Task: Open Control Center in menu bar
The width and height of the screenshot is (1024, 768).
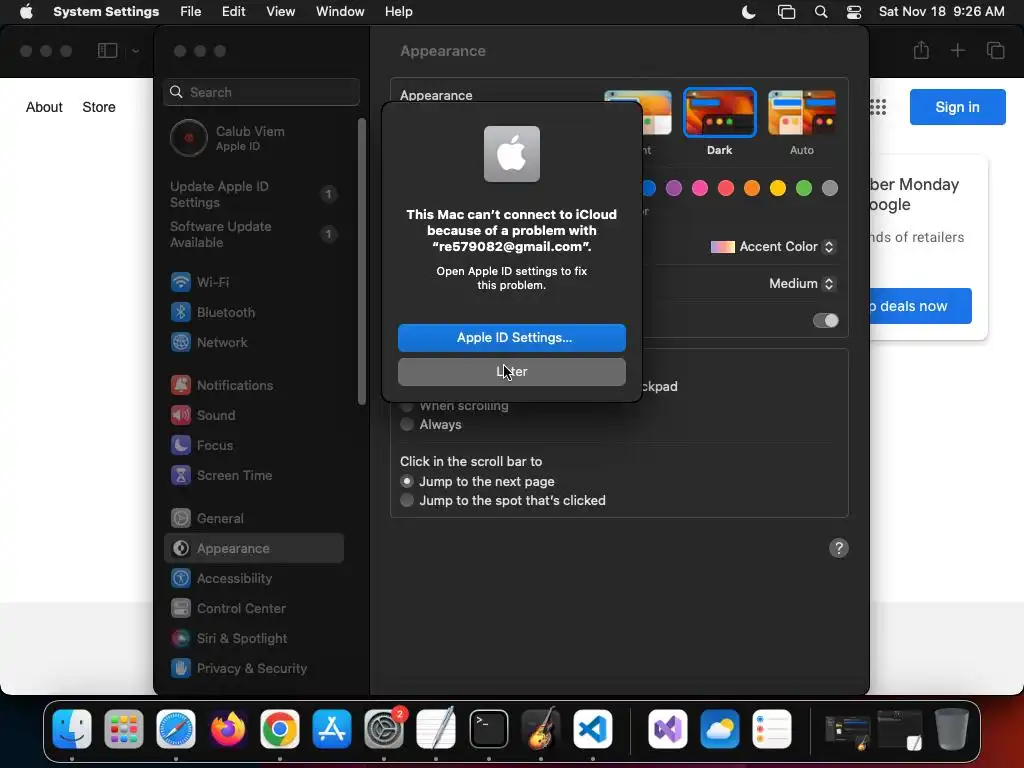Action: (x=854, y=12)
